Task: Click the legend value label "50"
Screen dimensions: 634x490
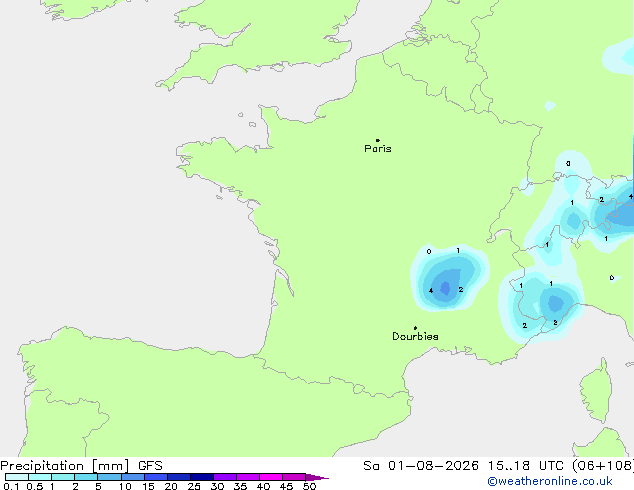Action: 310,486
